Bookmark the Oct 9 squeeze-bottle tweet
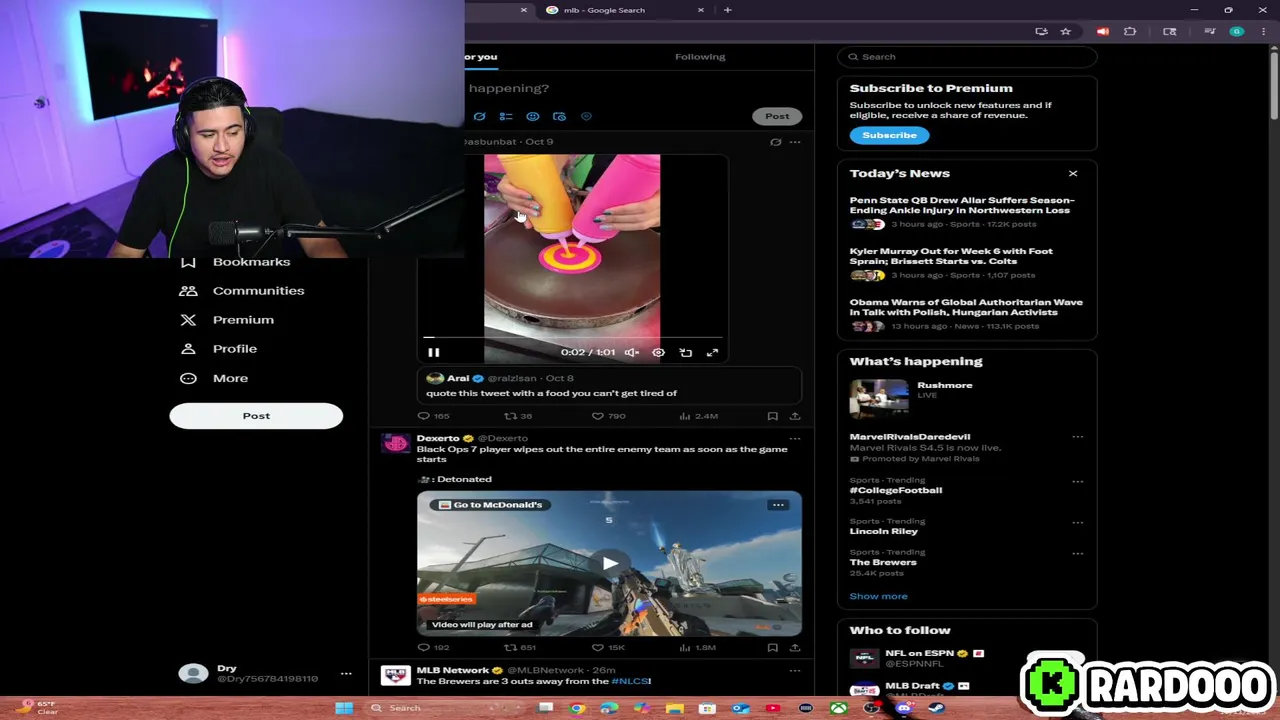This screenshot has width=1280, height=720. pyautogui.click(x=772, y=416)
